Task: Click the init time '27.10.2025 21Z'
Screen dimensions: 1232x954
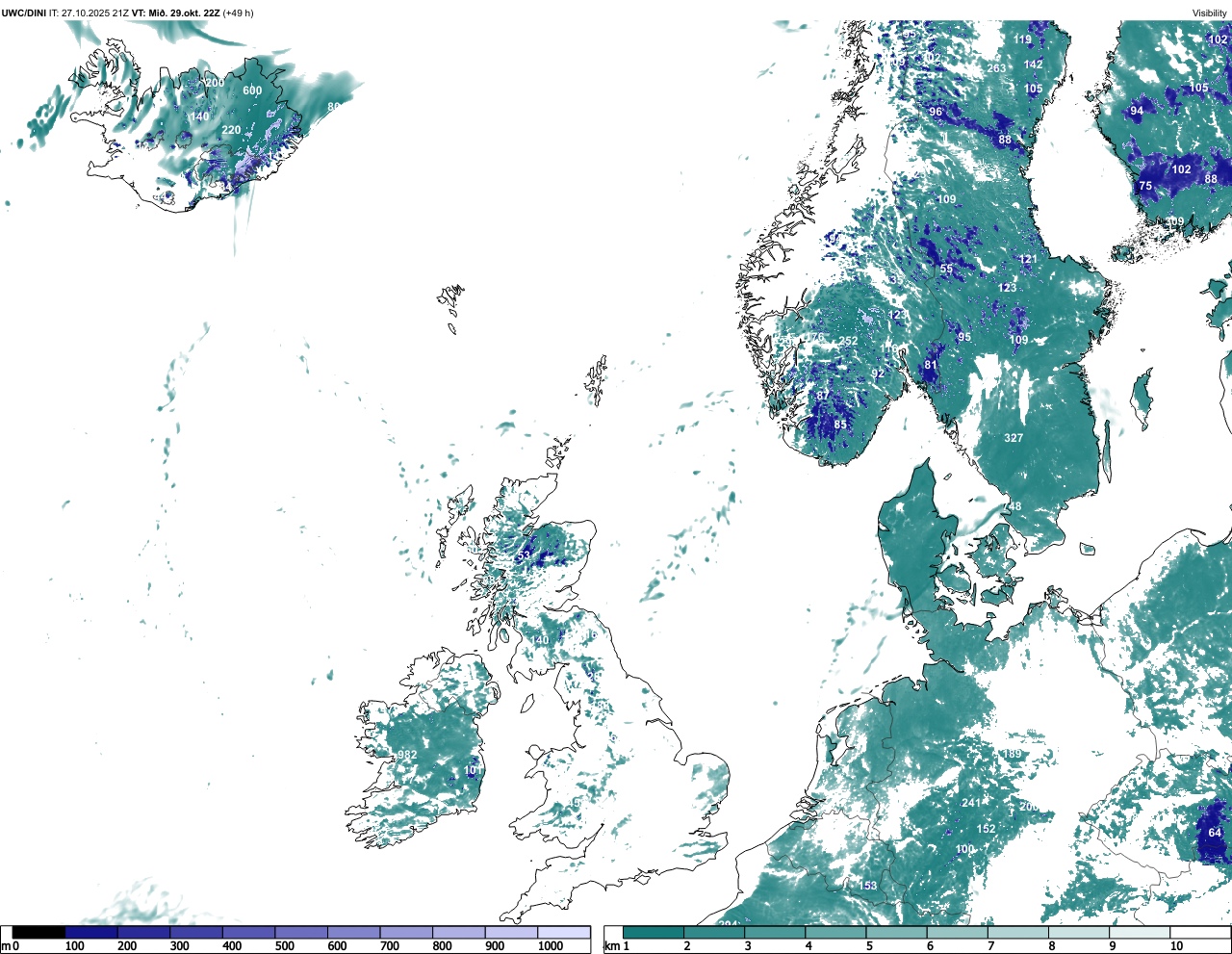Action: (x=94, y=13)
